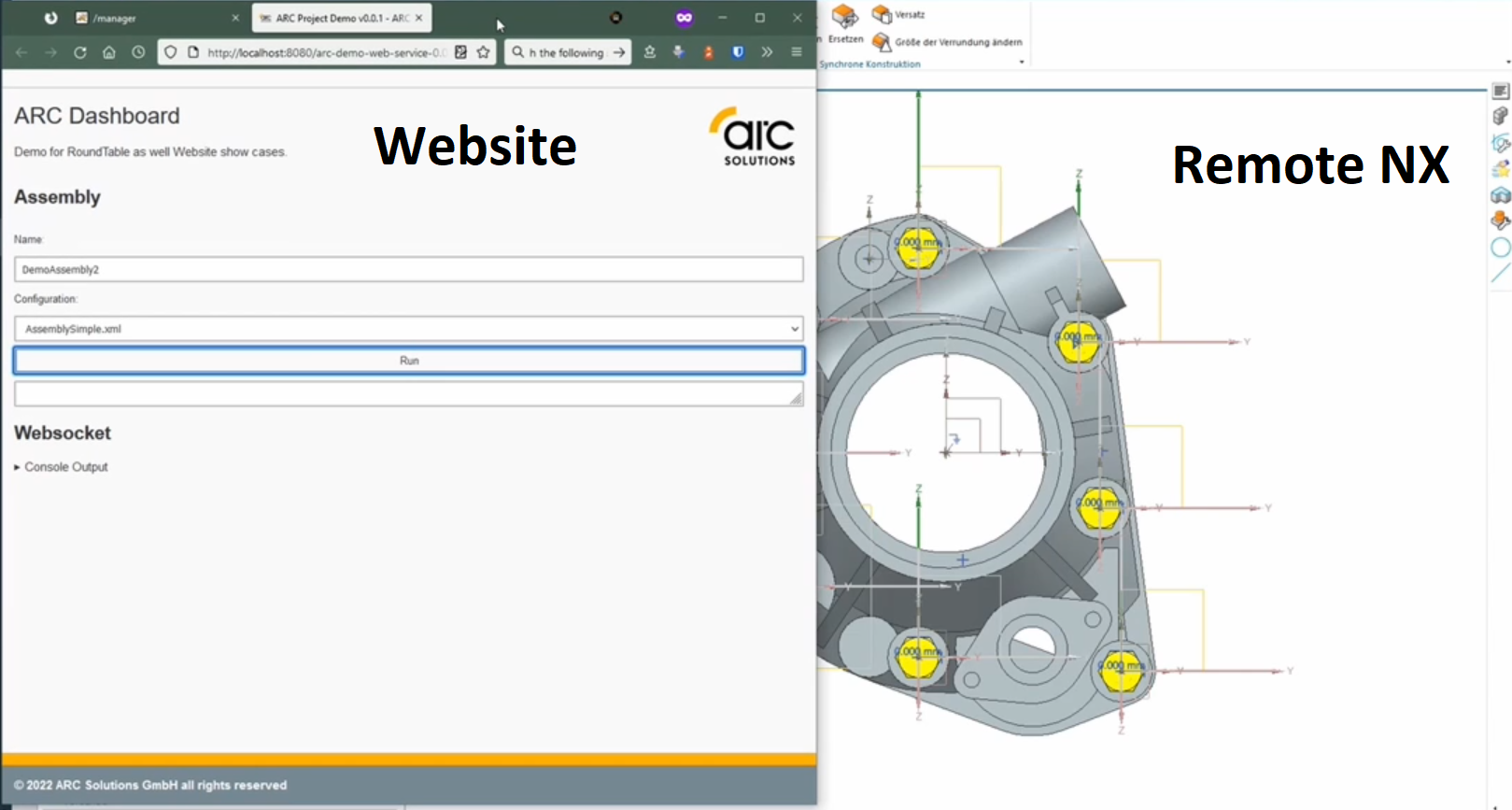This screenshot has width=1512, height=810.
Task: Click the search go arrow
Action: (x=619, y=52)
